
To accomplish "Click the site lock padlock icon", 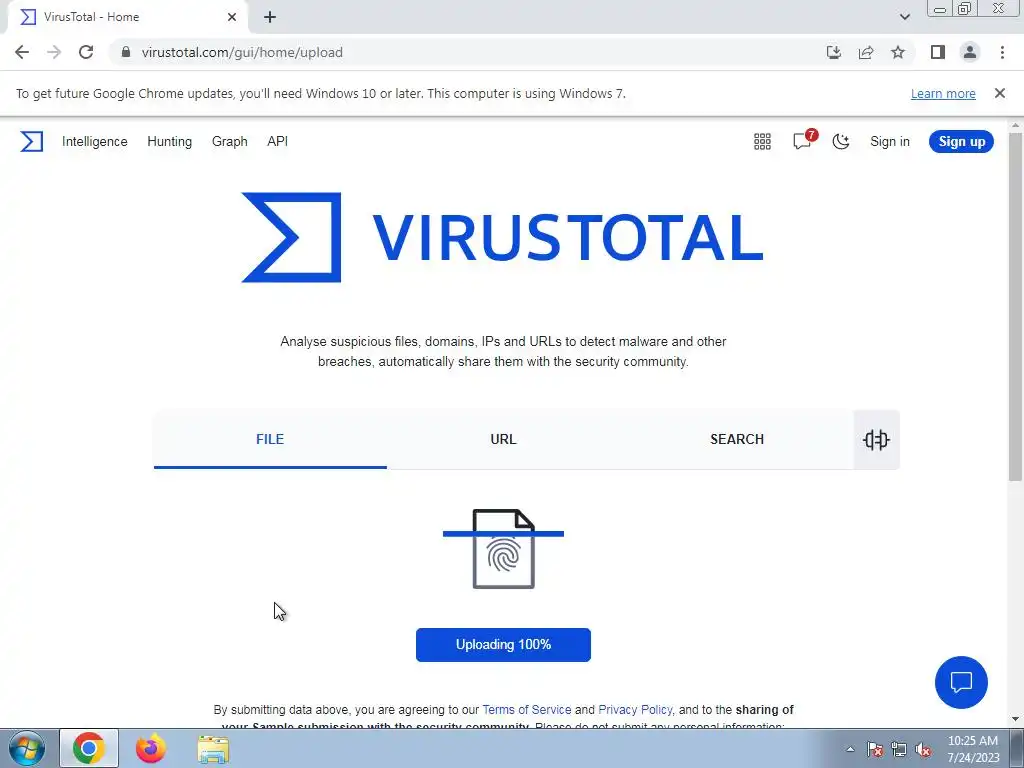I will [x=126, y=52].
